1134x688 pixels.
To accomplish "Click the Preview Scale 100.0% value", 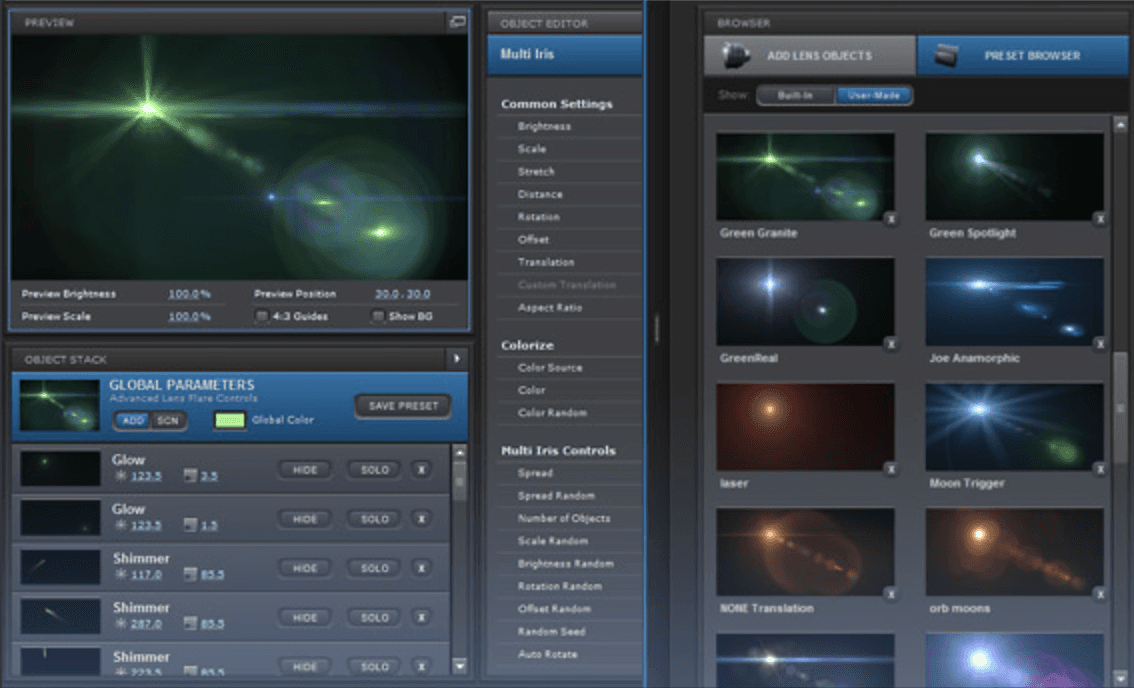I will click(x=189, y=316).
